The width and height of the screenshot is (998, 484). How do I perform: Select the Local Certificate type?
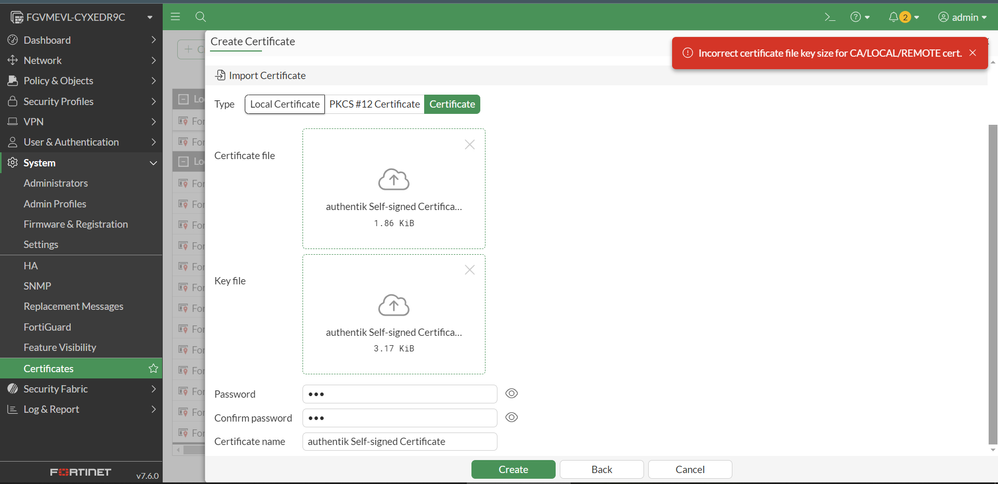tap(285, 104)
